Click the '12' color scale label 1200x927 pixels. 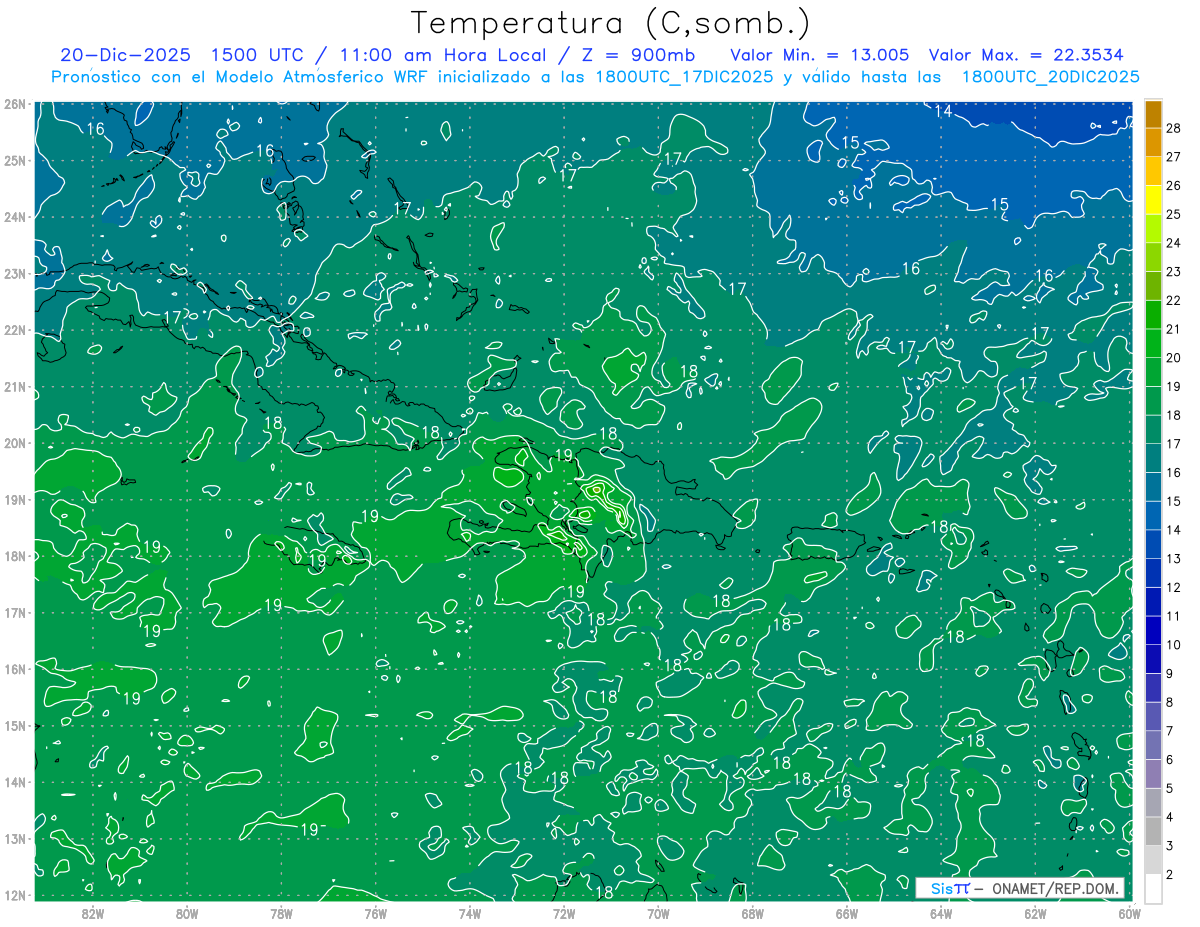click(x=1173, y=587)
